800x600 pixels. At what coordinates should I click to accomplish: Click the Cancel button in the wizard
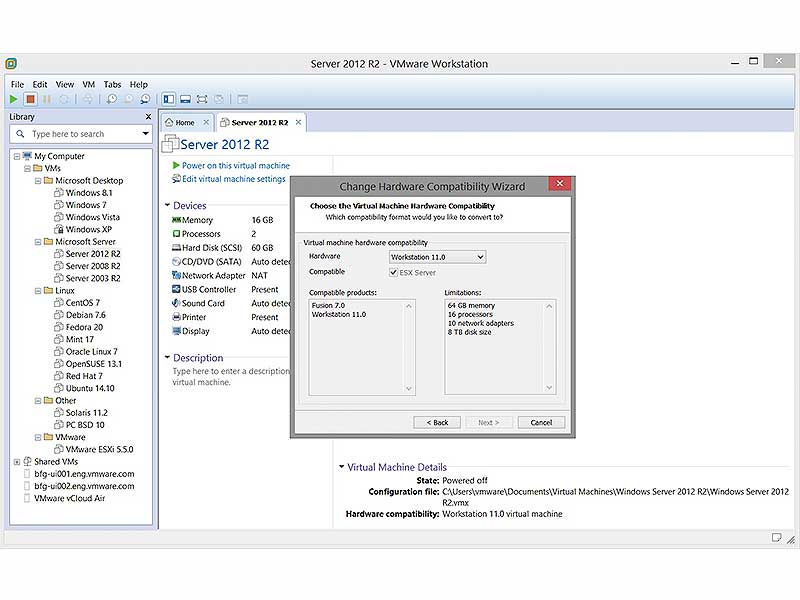(x=541, y=422)
